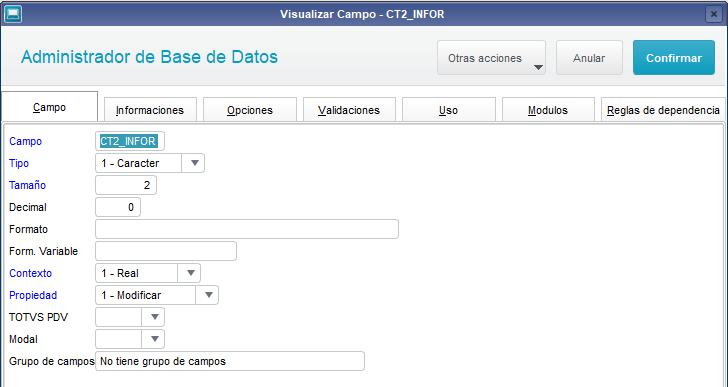Image resolution: width=728 pixels, height=387 pixels.
Task: Click the window icon in title bar
Action: tap(13, 14)
